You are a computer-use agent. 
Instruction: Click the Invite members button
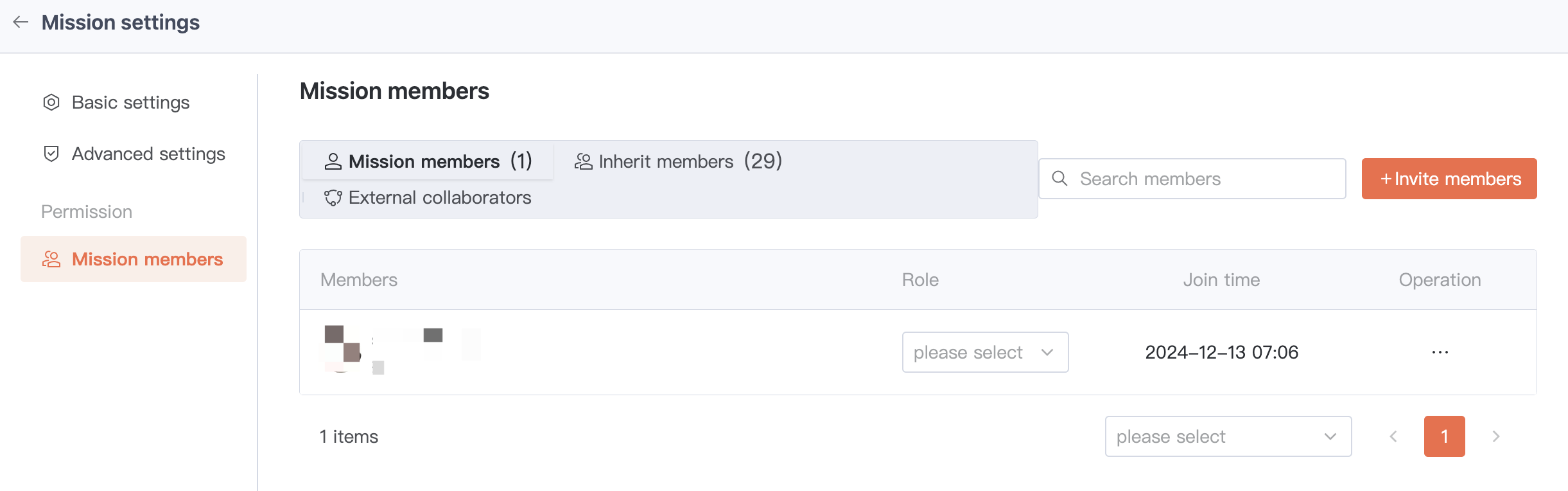(x=1449, y=179)
